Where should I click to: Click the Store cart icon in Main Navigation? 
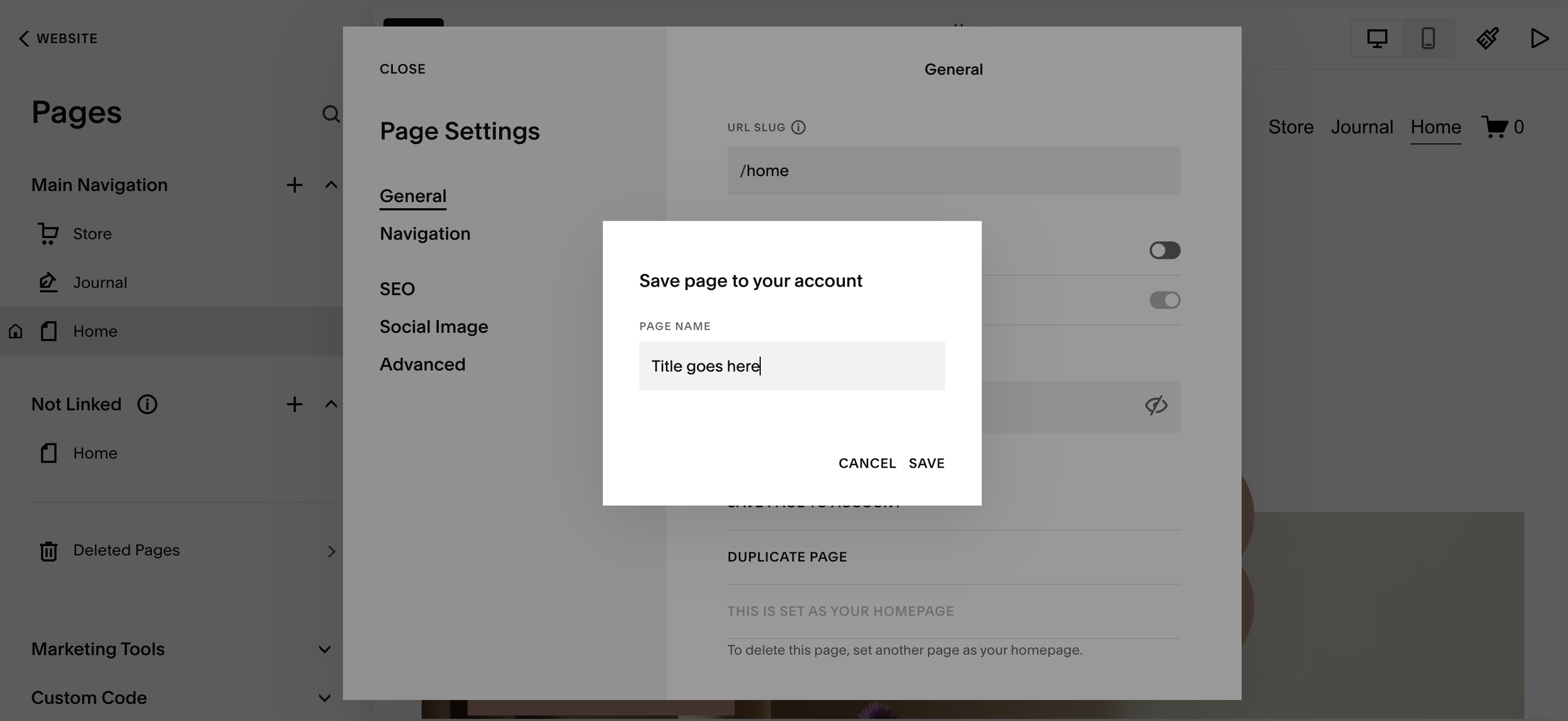pos(48,233)
